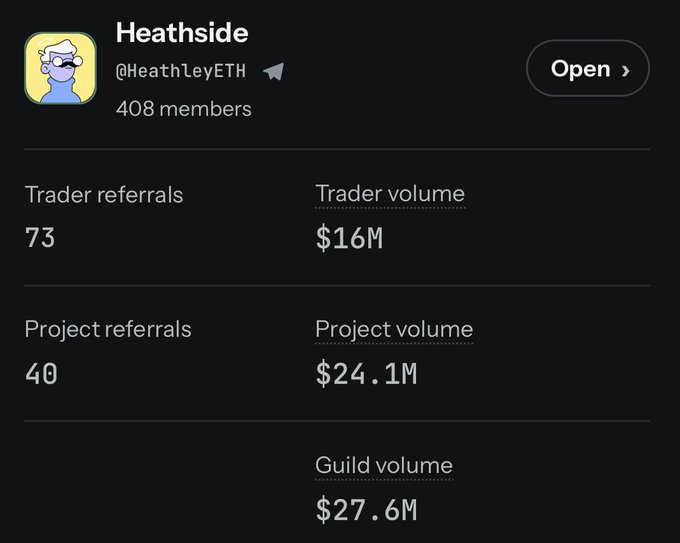The height and width of the screenshot is (543, 680).
Task: Open the Telegram paper plane icon
Action: 274,71
